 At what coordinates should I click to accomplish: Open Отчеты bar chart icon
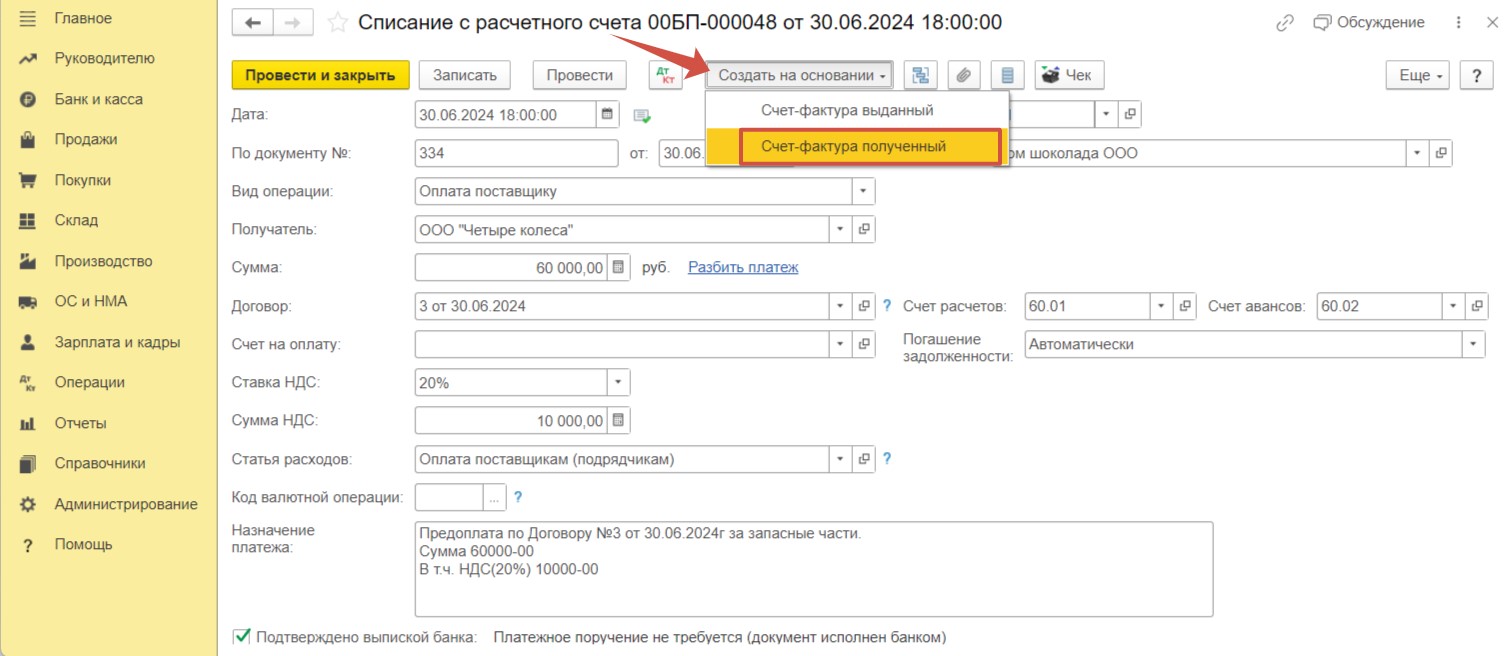[28, 424]
